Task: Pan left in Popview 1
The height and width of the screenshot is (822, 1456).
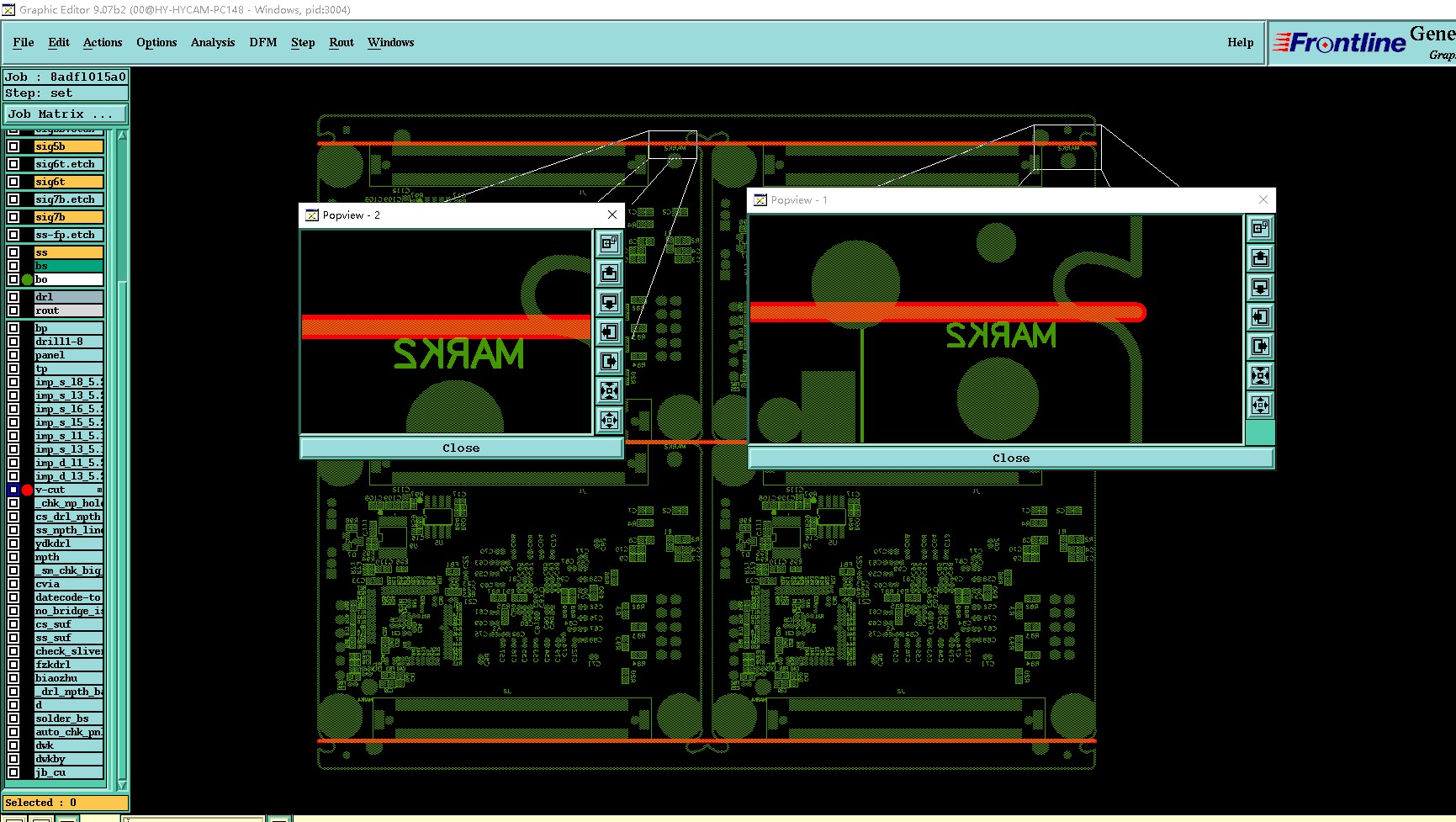Action: [x=1260, y=316]
